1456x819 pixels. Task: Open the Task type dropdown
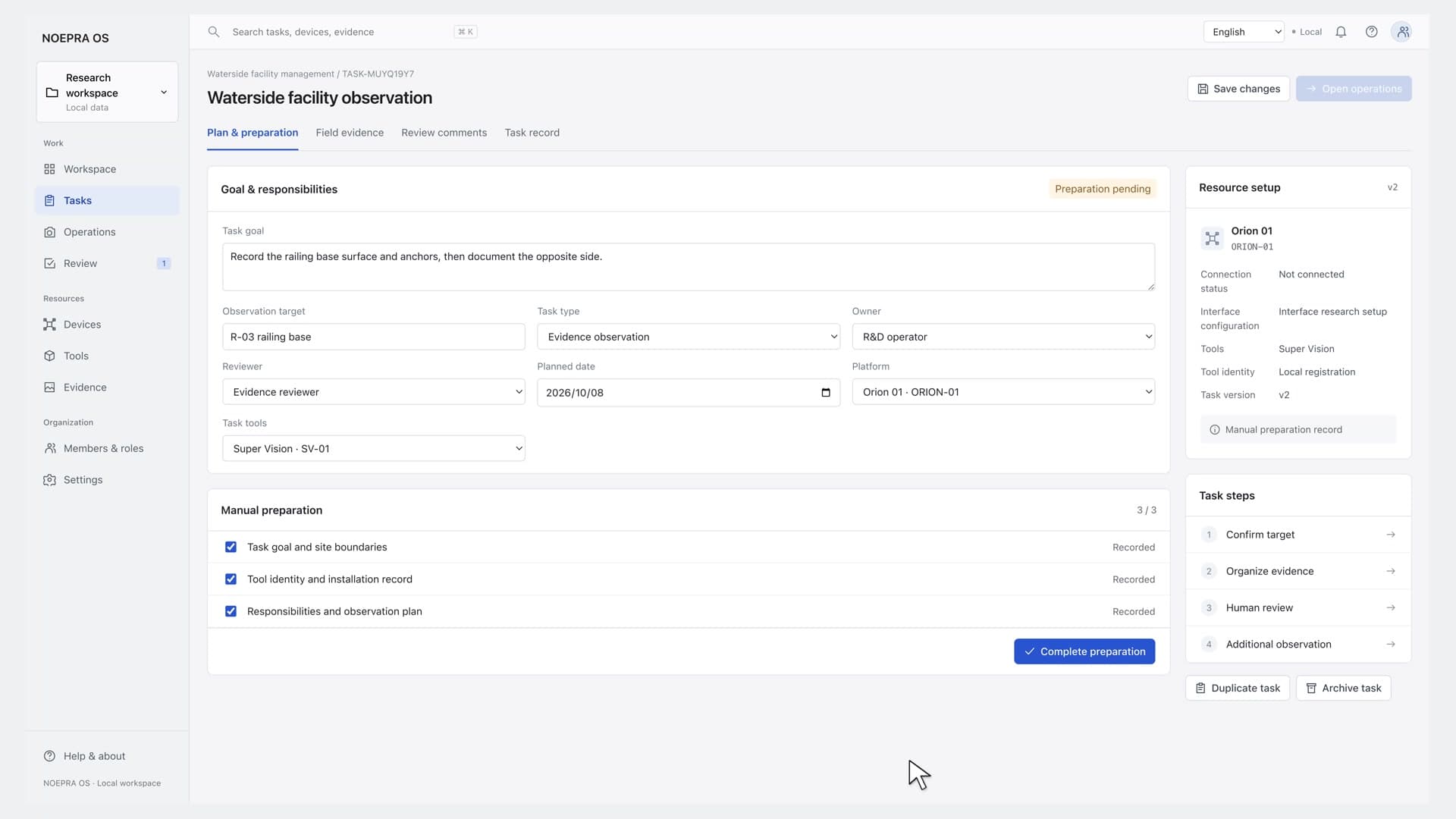[x=688, y=337]
